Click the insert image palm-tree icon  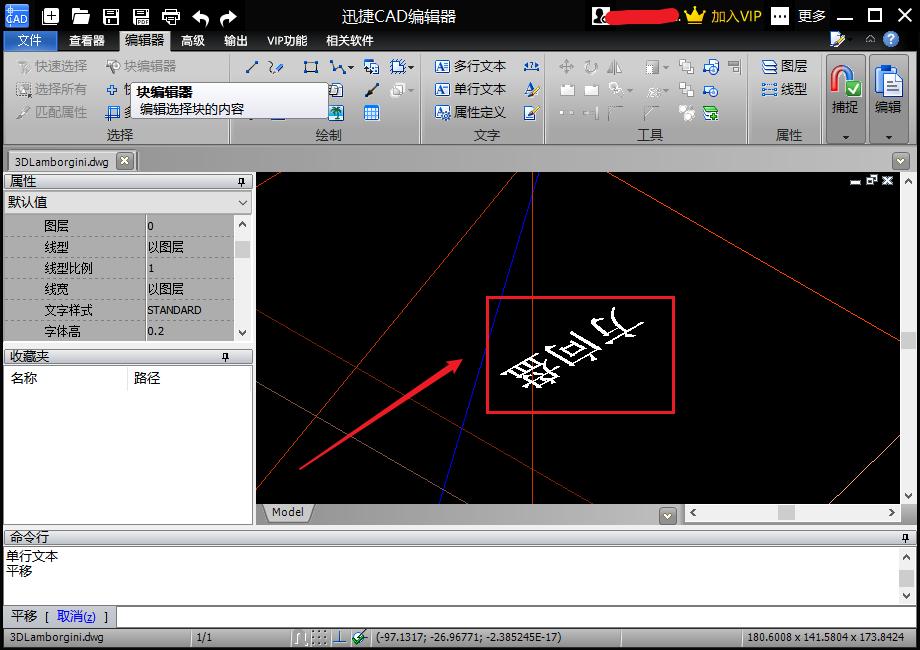336,113
